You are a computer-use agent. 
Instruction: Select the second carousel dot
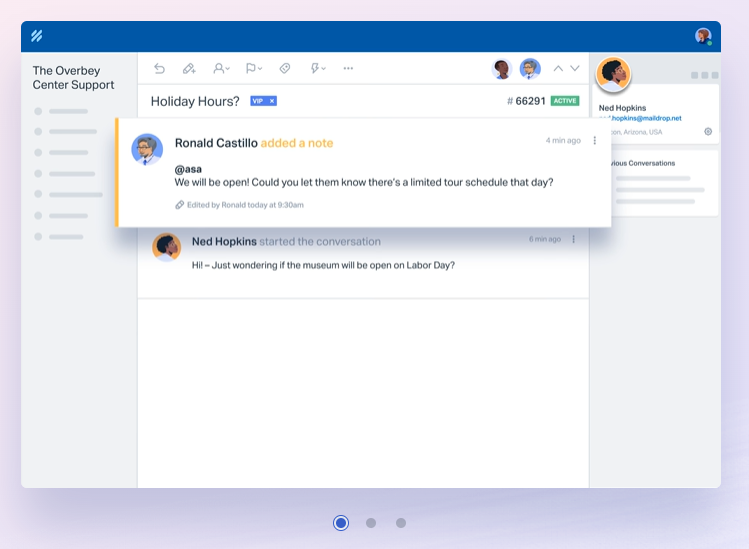(x=371, y=523)
